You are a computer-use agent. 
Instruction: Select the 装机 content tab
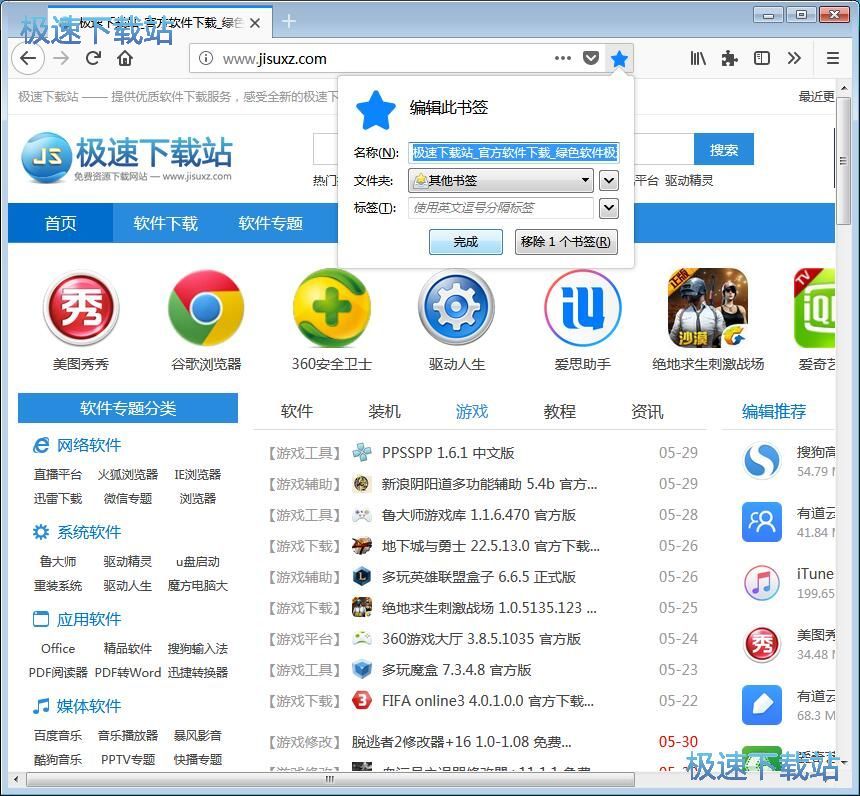384,412
